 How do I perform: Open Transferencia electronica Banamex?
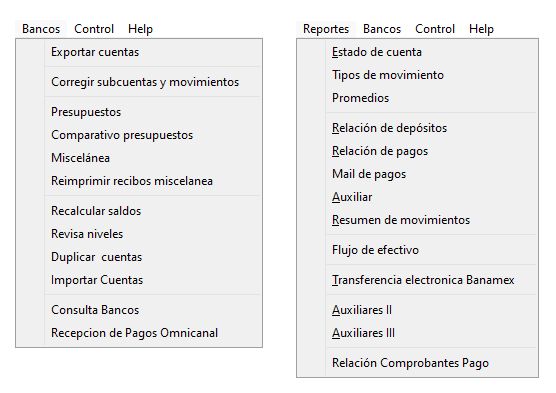pos(417,280)
